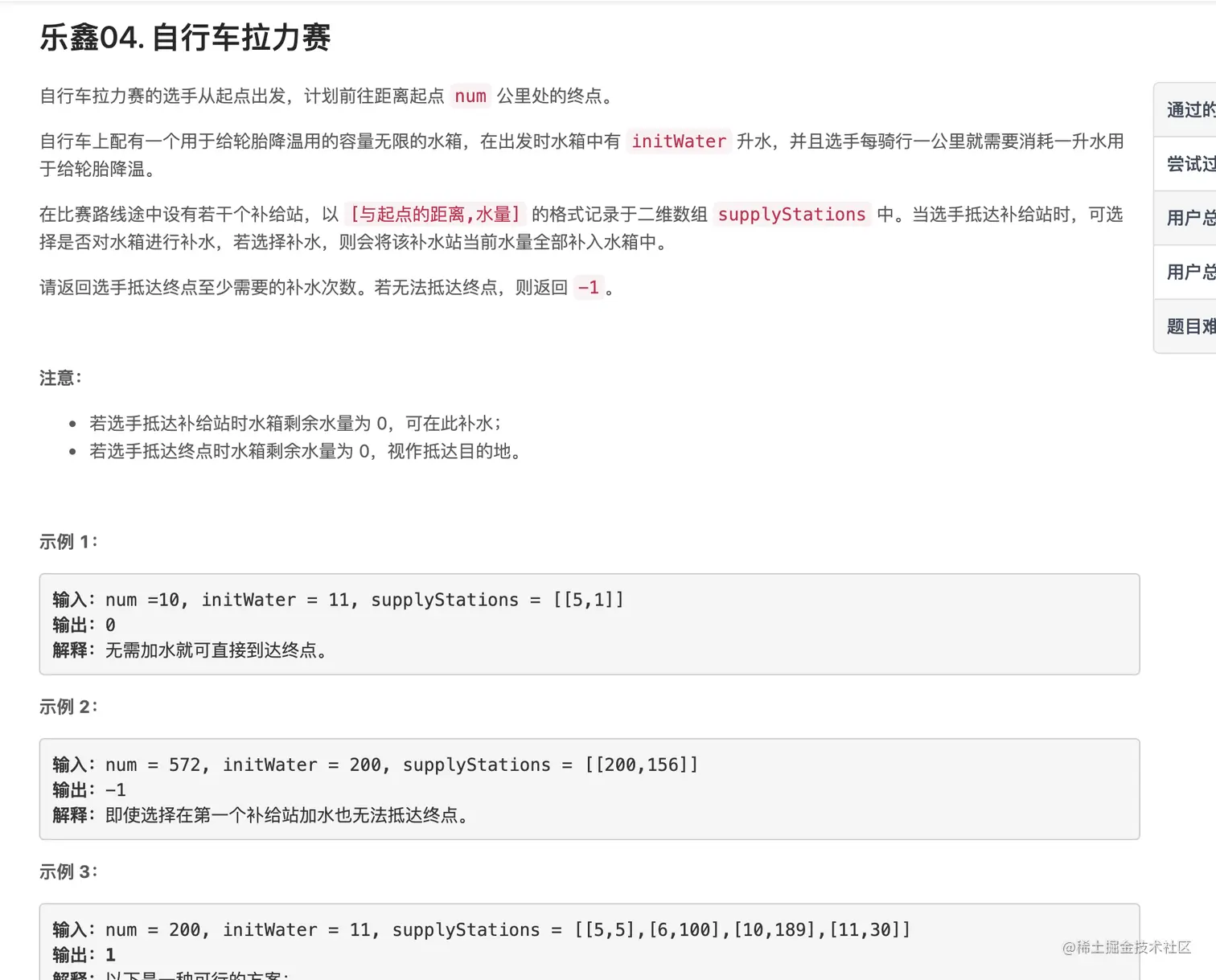
Task: Click the 注意: heading
Action: click(x=60, y=378)
